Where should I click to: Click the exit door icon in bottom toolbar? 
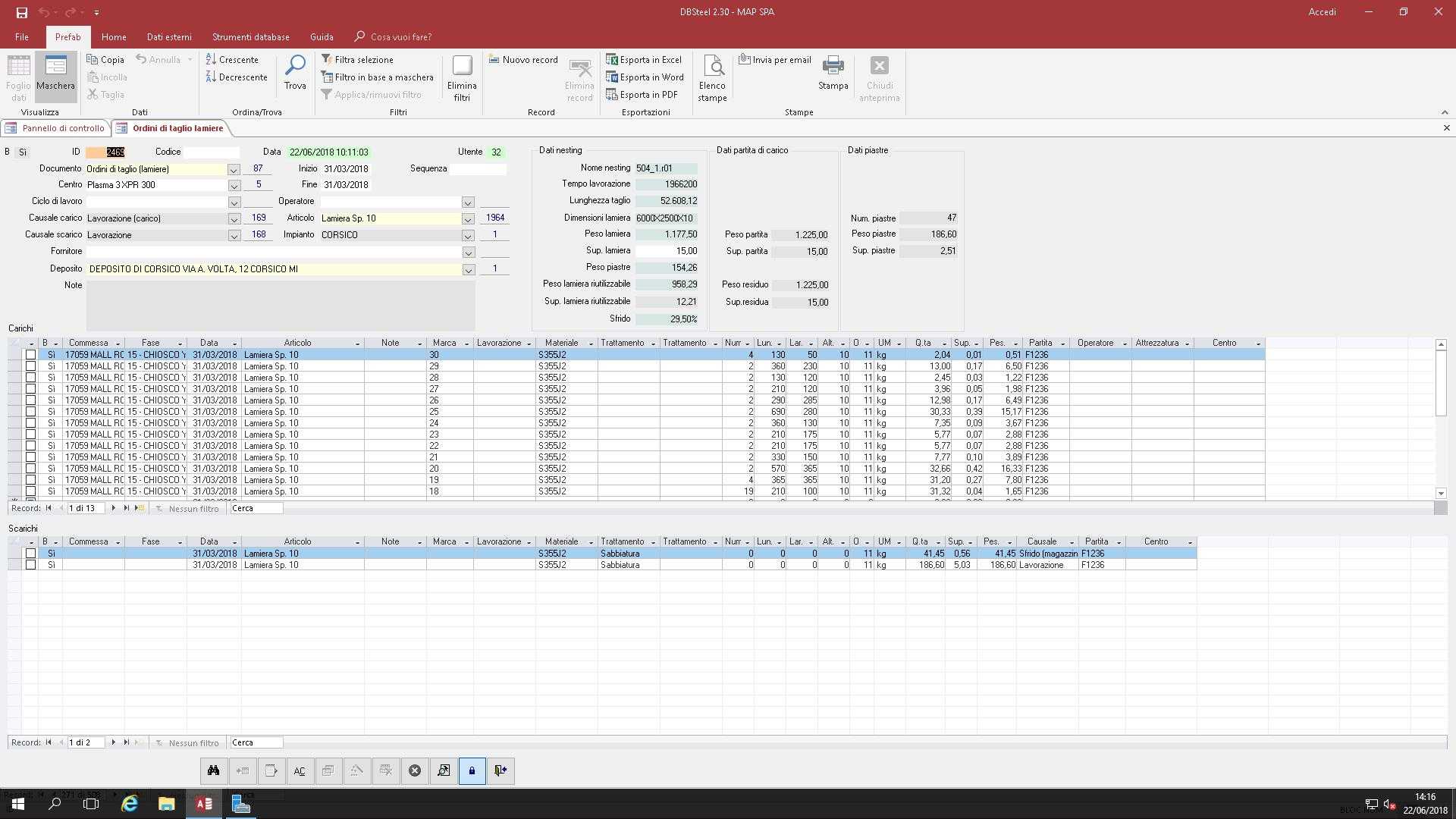500,770
